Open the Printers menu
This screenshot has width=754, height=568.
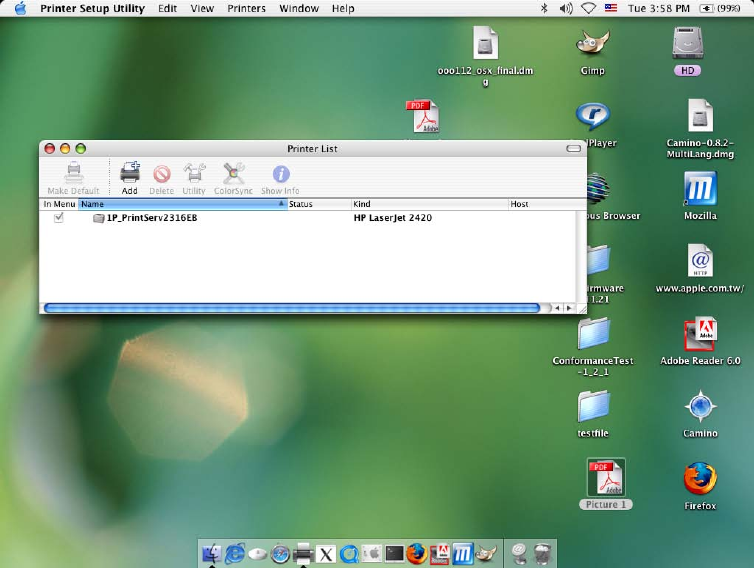pyautogui.click(x=246, y=8)
